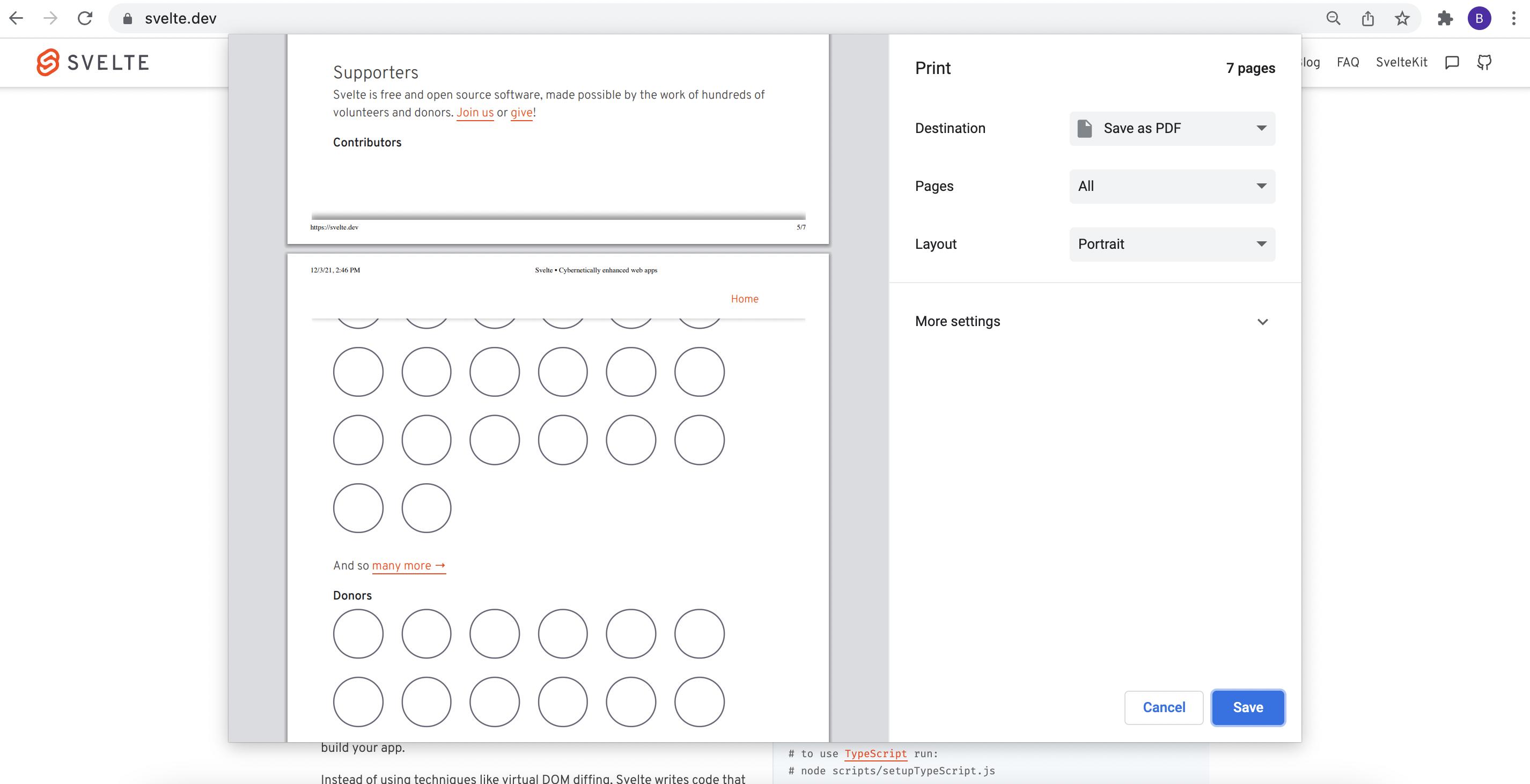
Task: Click the Svelte logo in the header
Action: tap(93, 62)
